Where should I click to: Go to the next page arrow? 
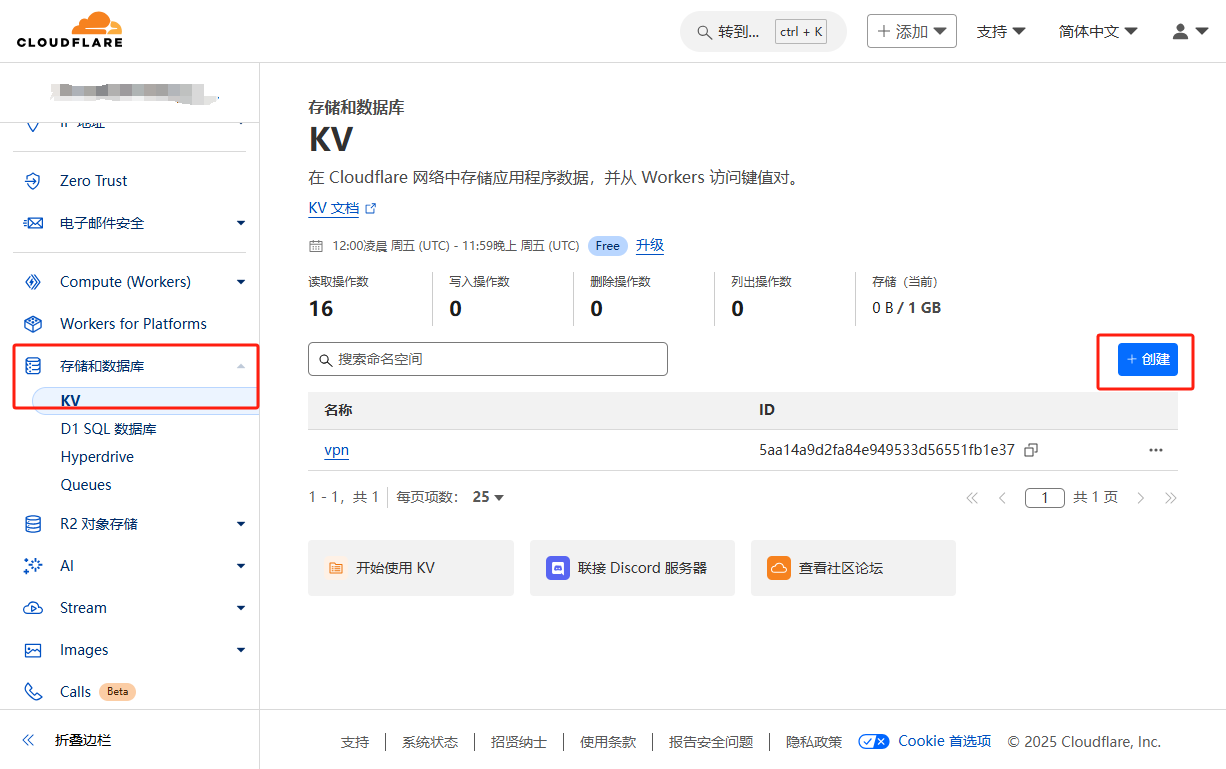click(1141, 498)
